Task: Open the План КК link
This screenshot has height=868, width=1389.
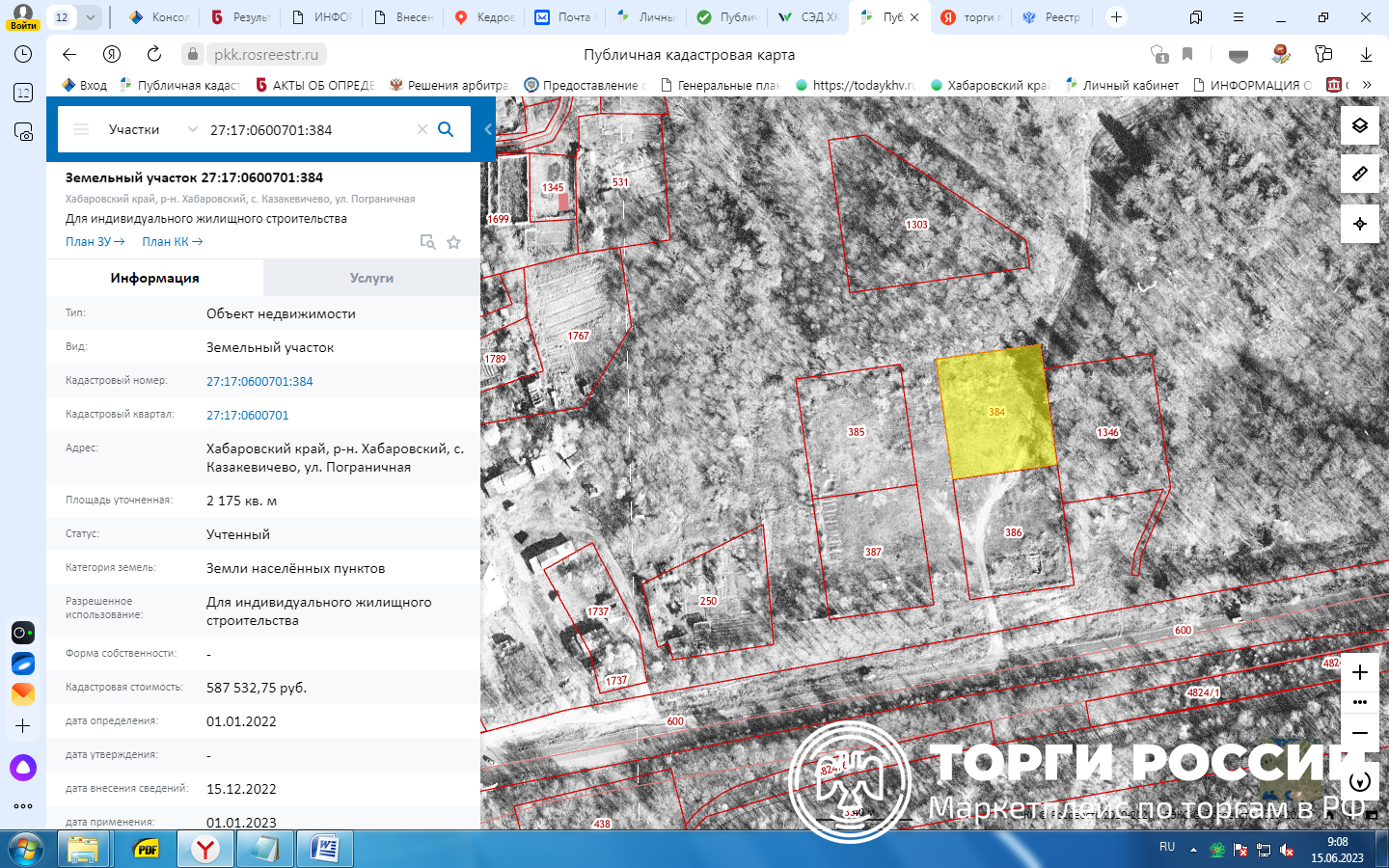Action: (172, 242)
